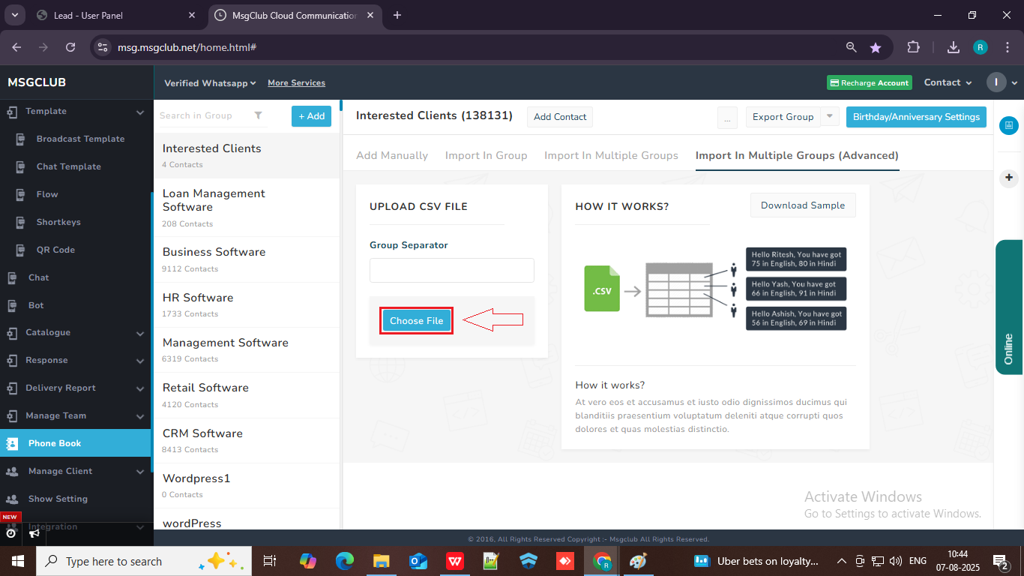Open the user avatar in header
Screen dimensions: 1024x576
coord(996,82)
